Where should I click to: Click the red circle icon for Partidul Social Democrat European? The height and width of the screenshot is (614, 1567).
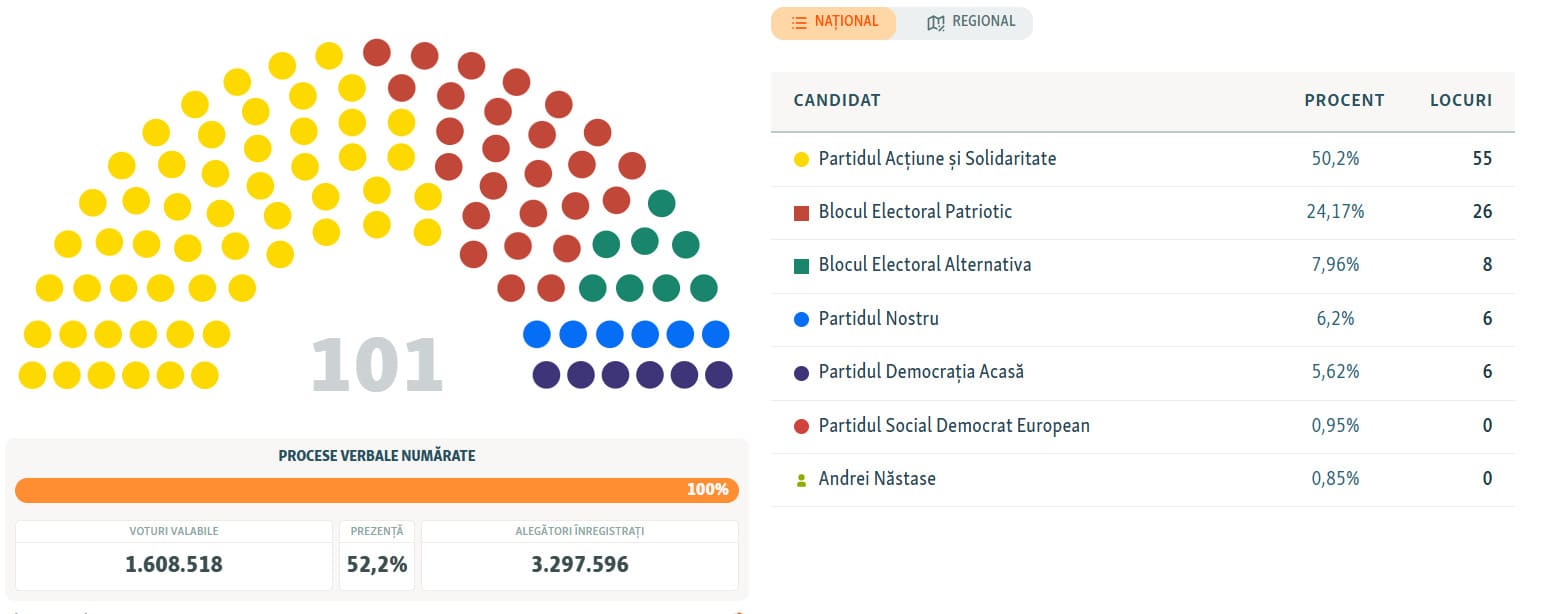pos(801,427)
